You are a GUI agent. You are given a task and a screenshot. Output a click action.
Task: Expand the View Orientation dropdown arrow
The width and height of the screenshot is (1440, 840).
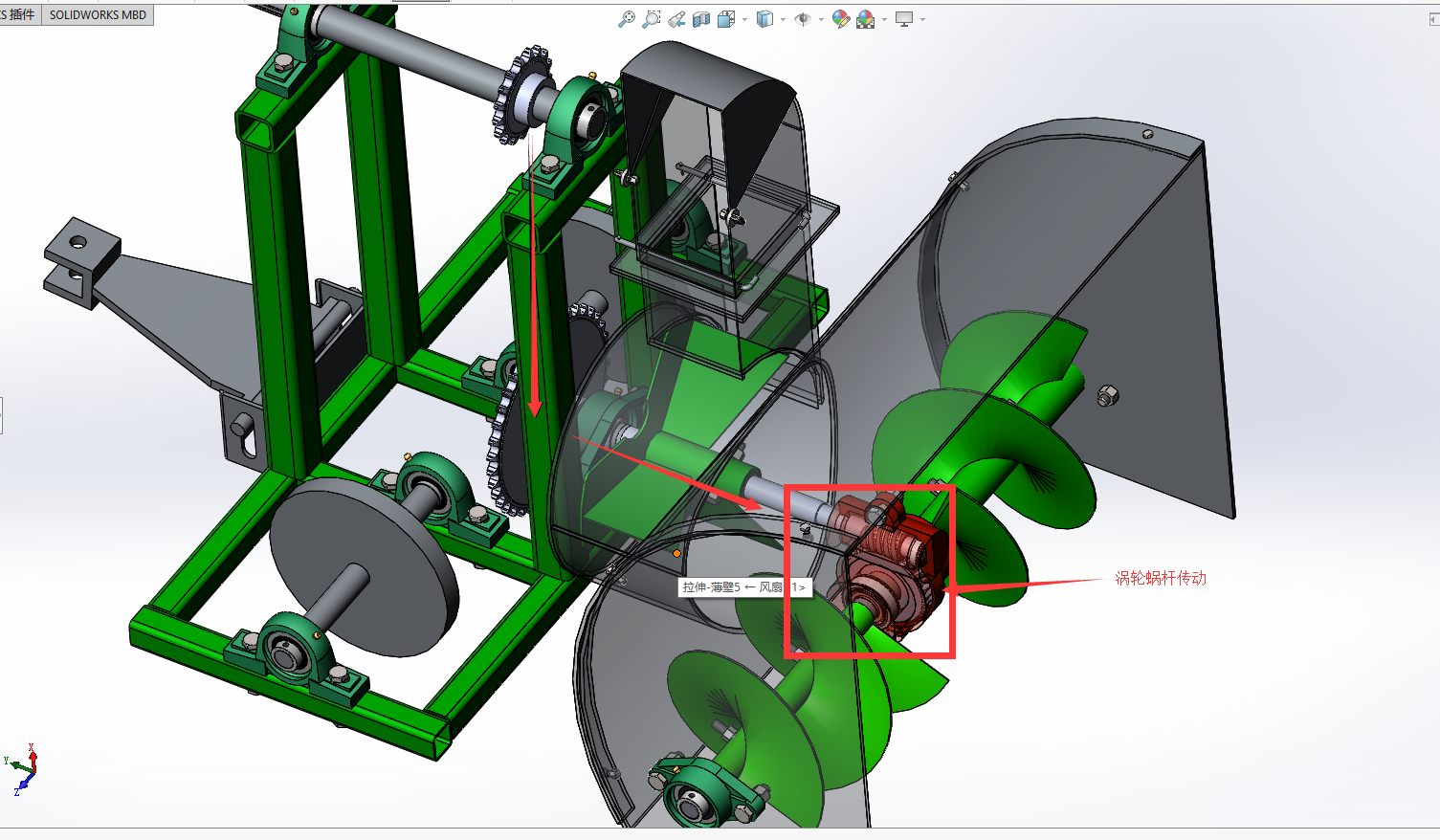744,19
